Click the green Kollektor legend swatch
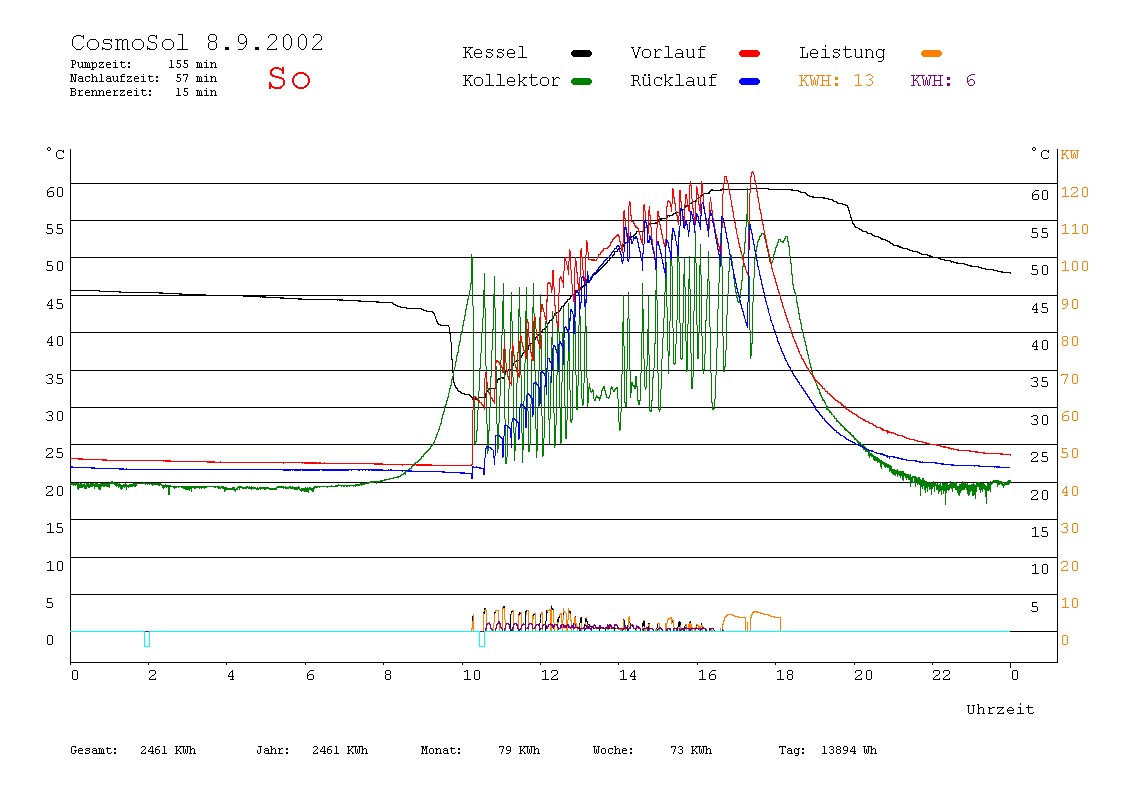This screenshot has height=812, width=1148. pos(581,81)
